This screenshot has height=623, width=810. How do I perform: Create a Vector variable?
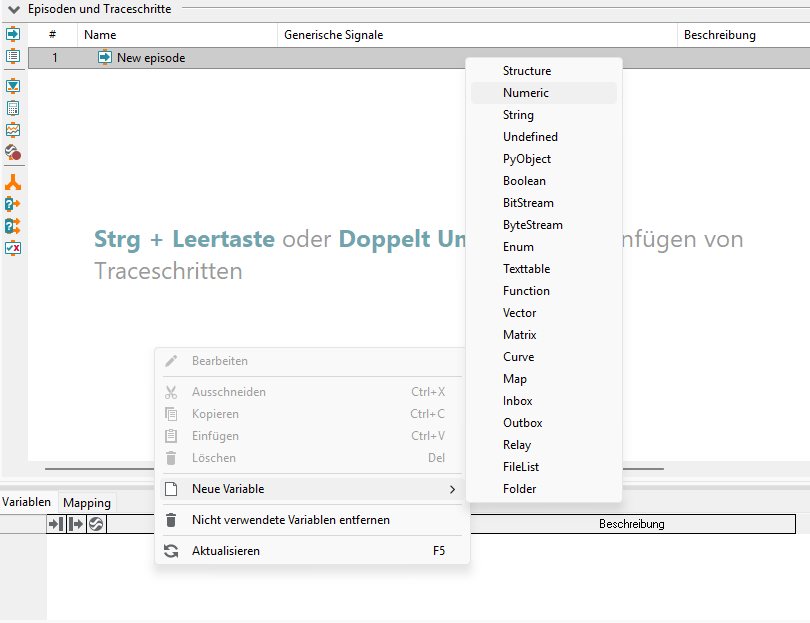pos(544,313)
